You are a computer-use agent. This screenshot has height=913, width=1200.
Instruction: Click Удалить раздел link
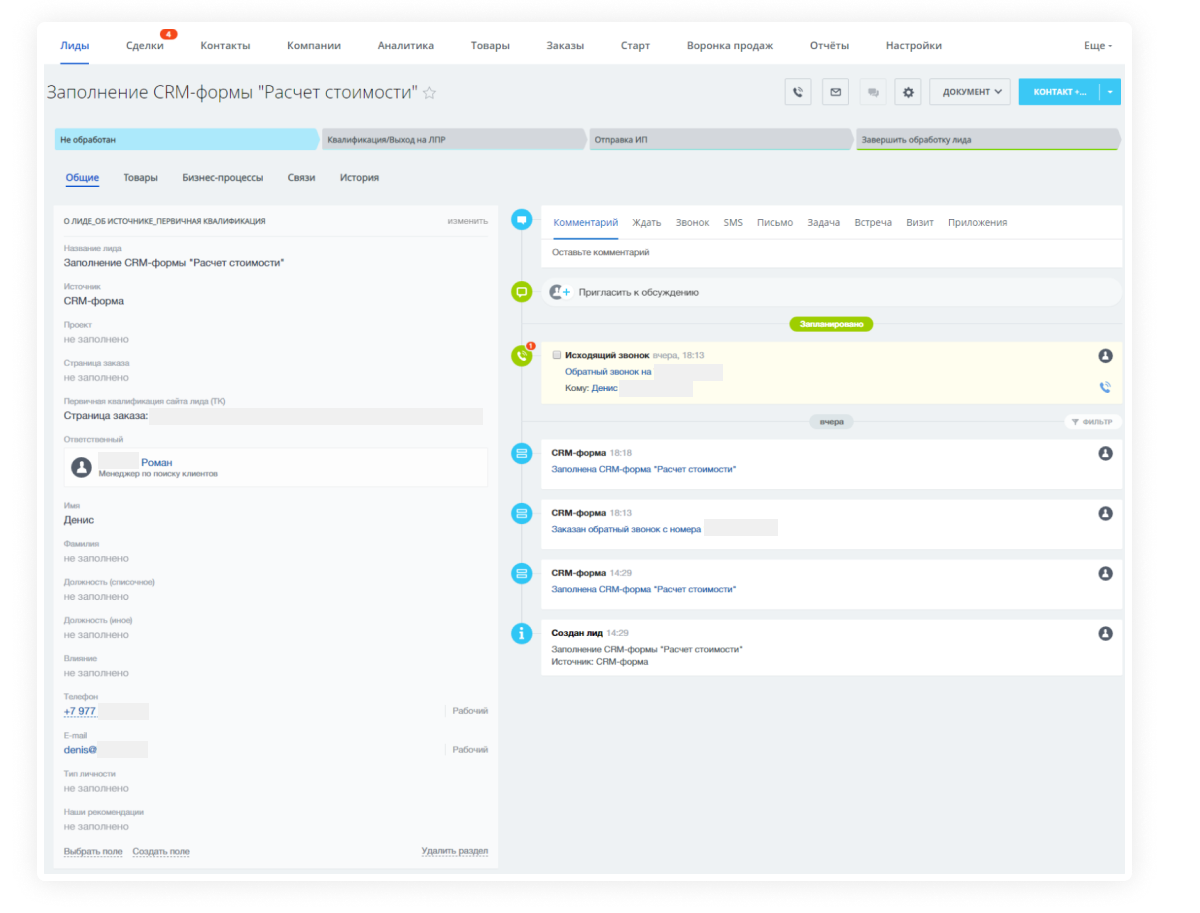tap(455, 852)
